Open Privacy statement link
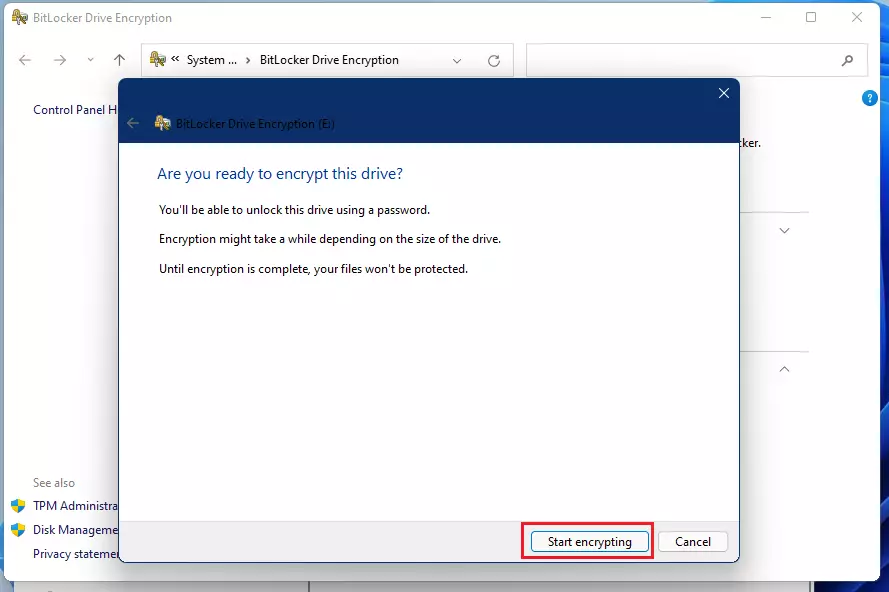This screenshot has width=889, height=592. point(75,553)
